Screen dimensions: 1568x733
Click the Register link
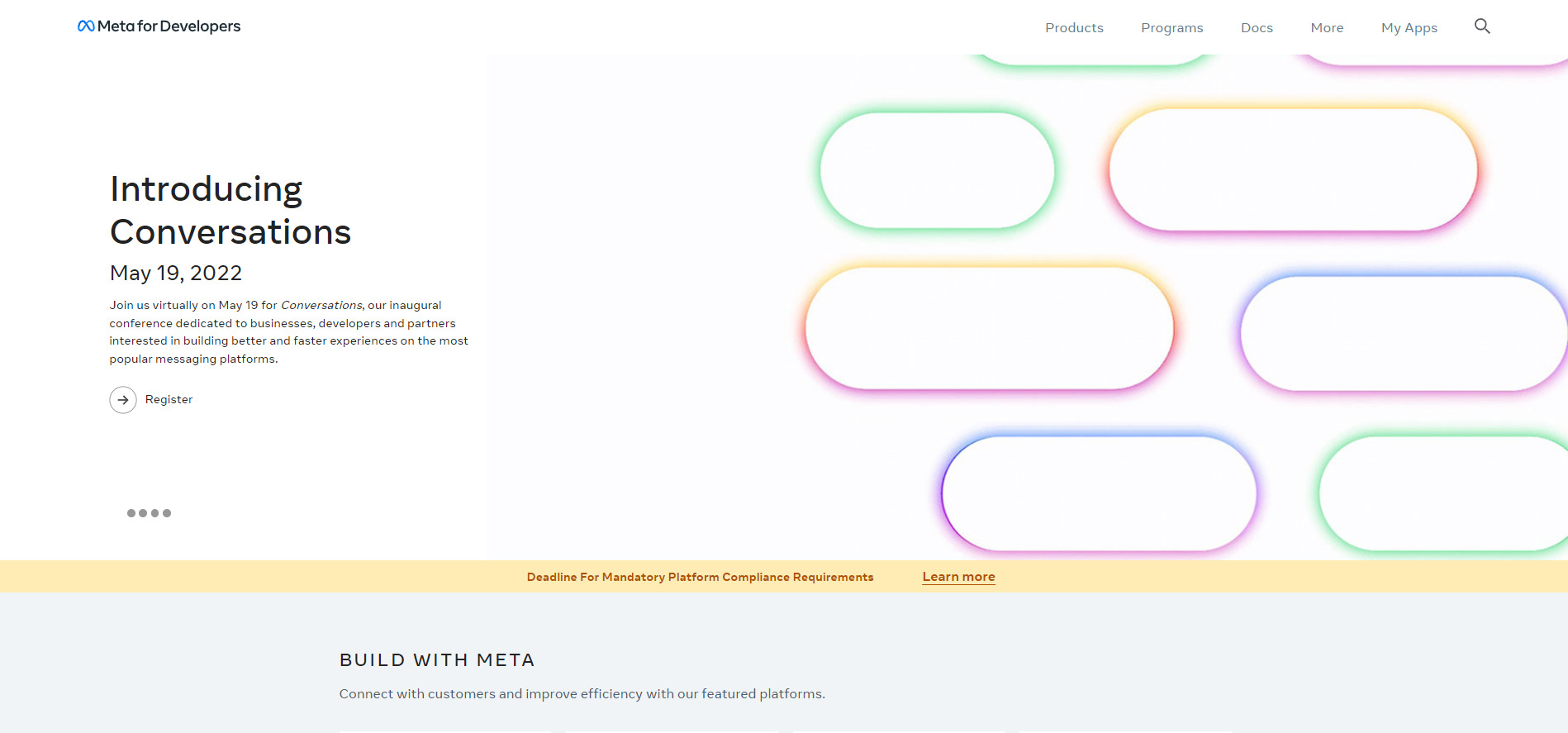169,399
